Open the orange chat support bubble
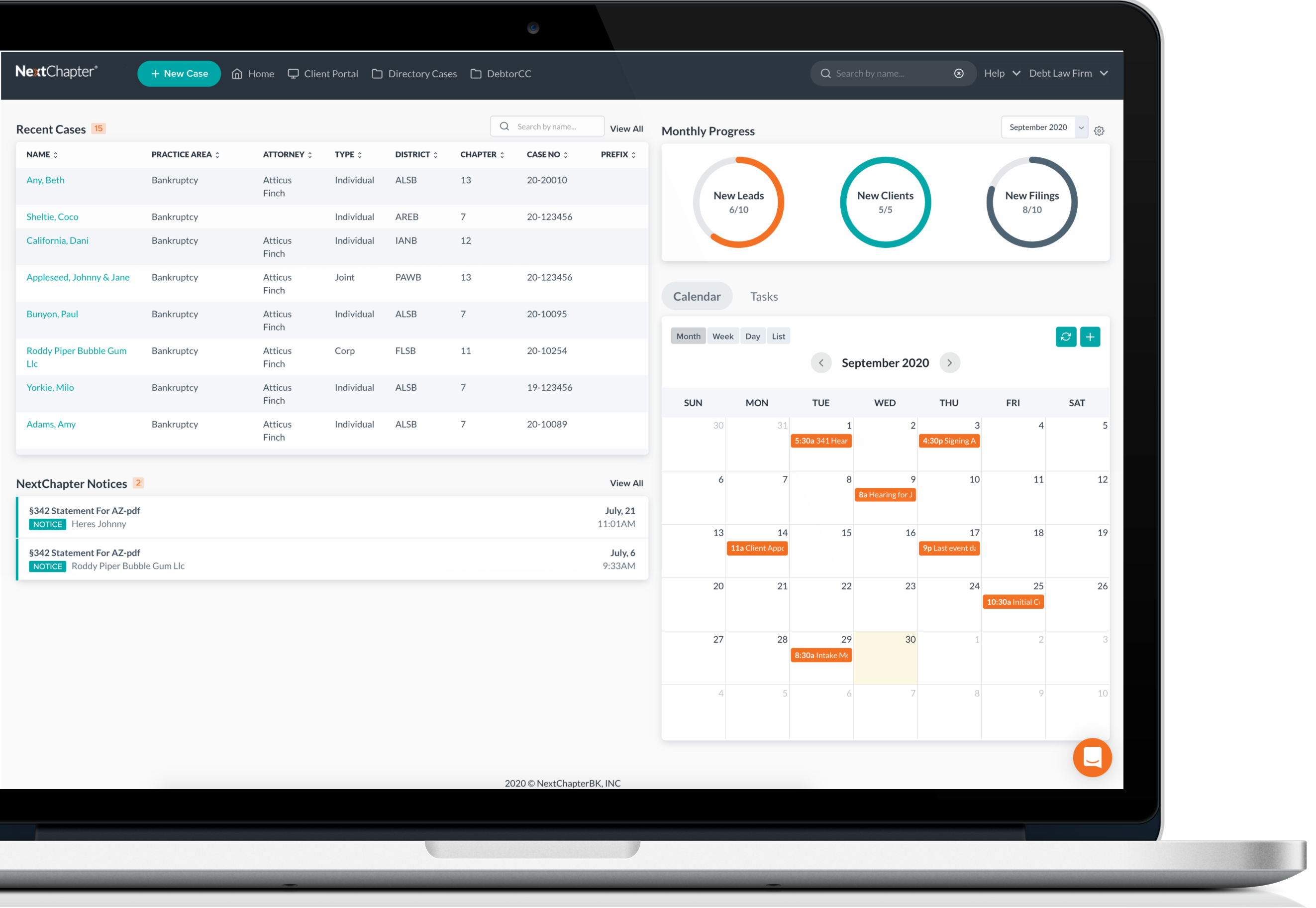The width and height of the screenshot is (1316, 908). [x=1092, y=757]
